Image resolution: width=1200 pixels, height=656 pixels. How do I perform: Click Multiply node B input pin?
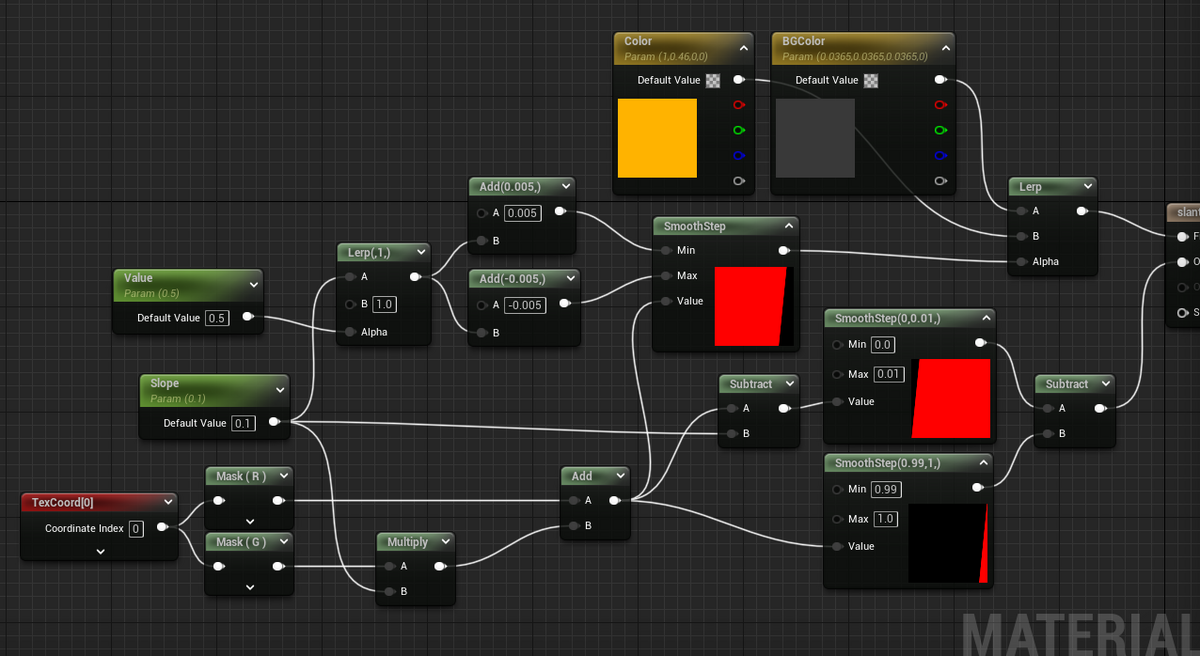389,592
